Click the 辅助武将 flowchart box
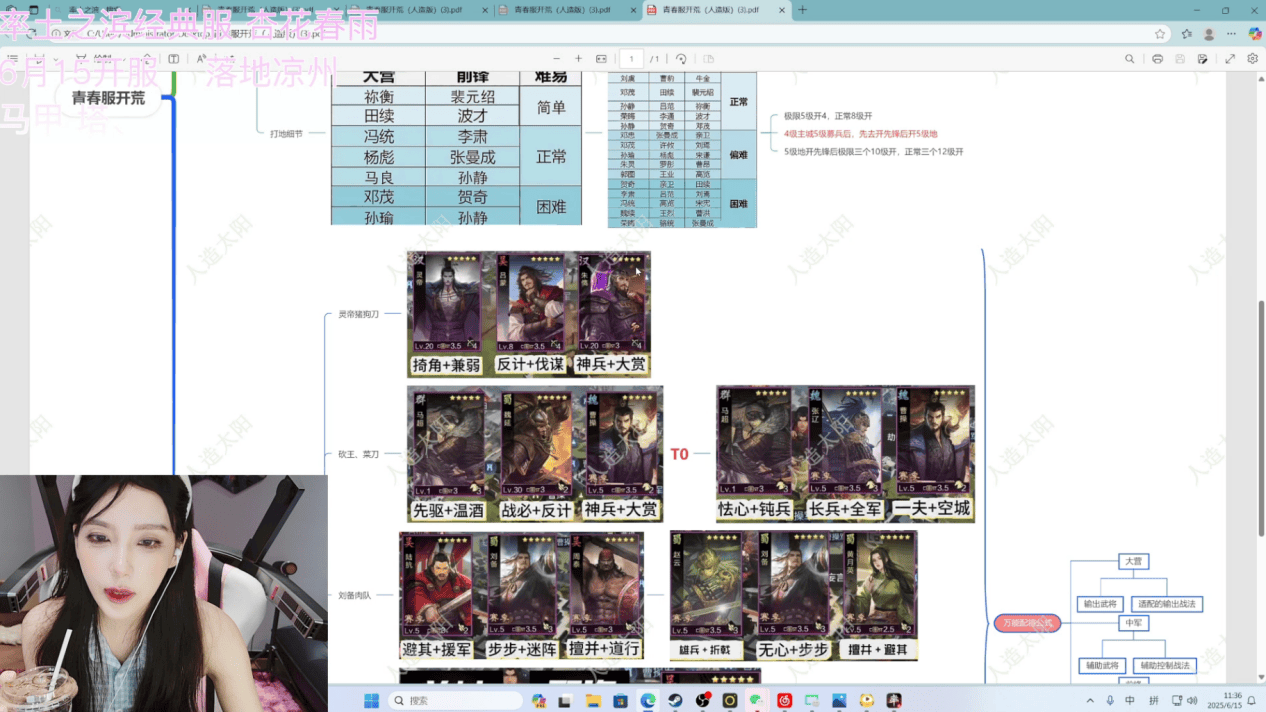Screen dimensions: 1266x712 pyautogui.click(x=1100, y=665)
